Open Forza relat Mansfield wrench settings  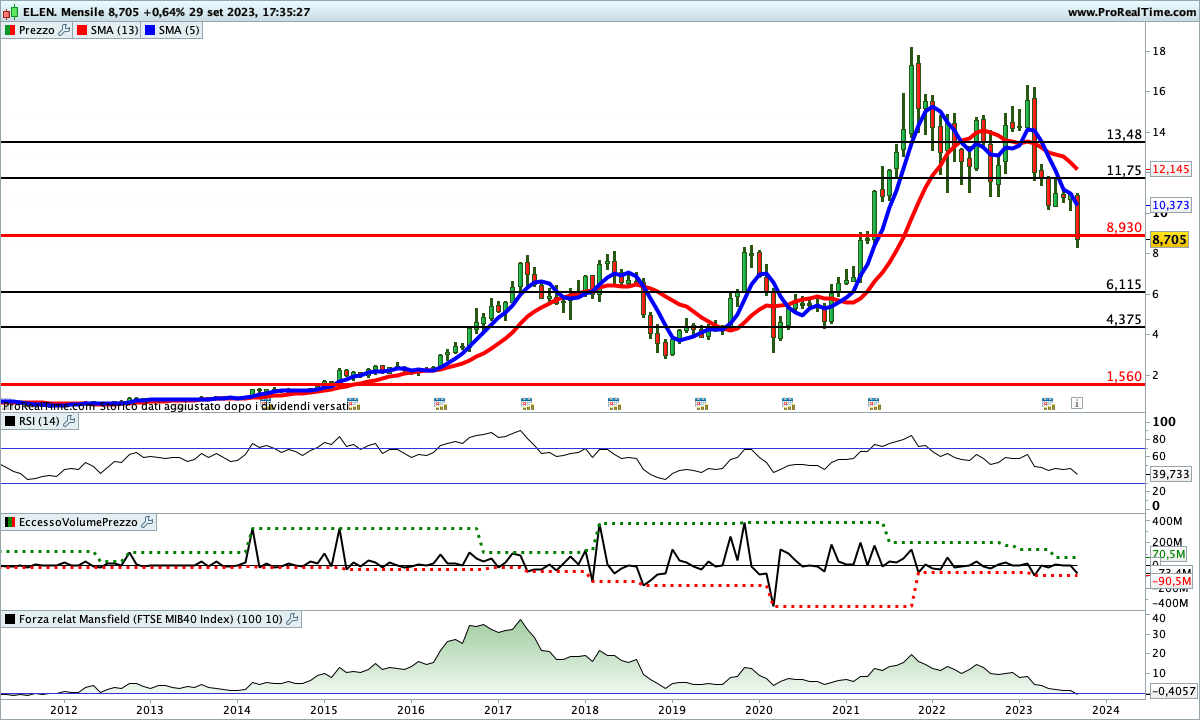[292, 619]
